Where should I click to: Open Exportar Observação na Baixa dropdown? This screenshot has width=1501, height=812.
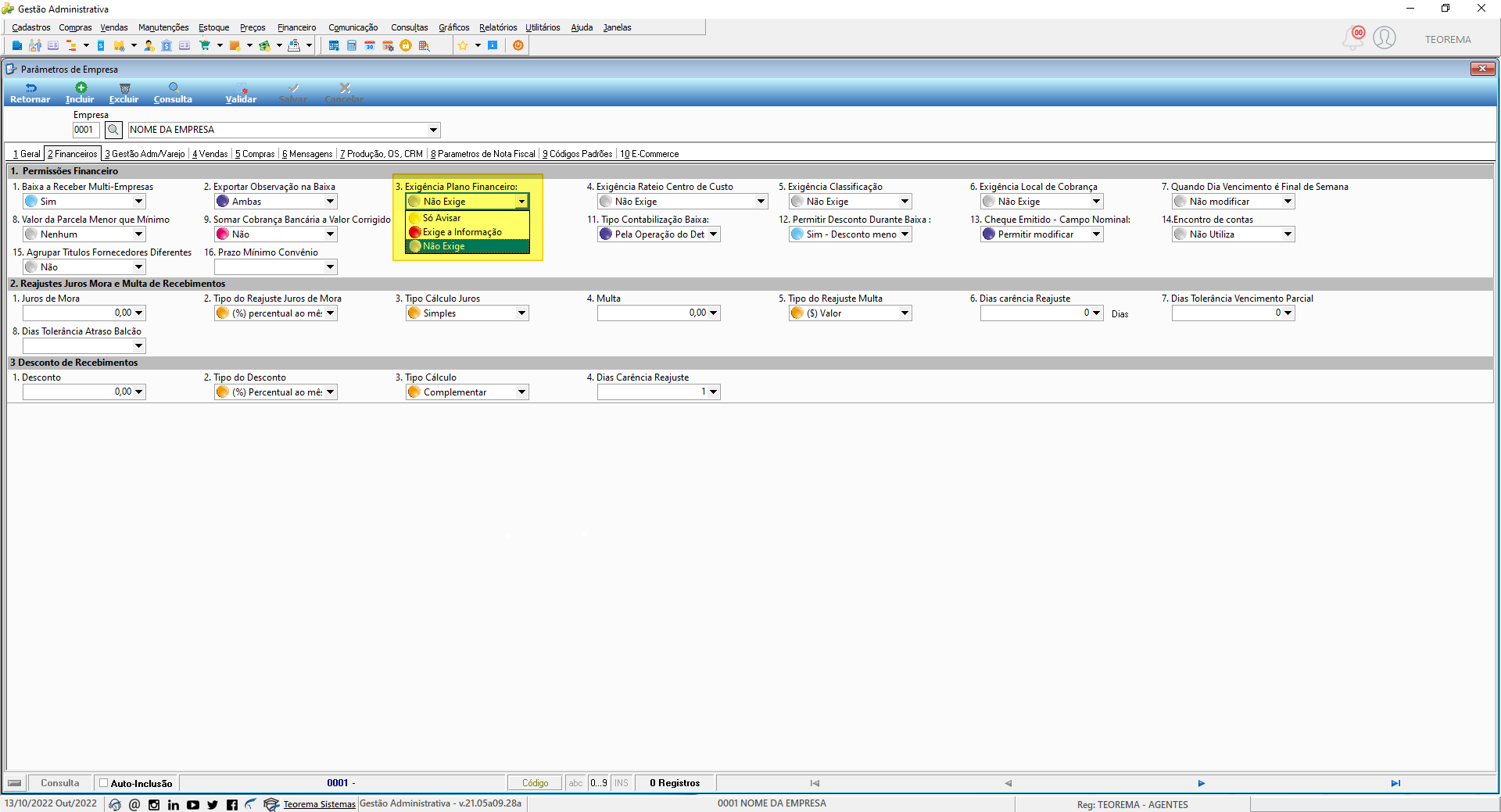[330, 202]
